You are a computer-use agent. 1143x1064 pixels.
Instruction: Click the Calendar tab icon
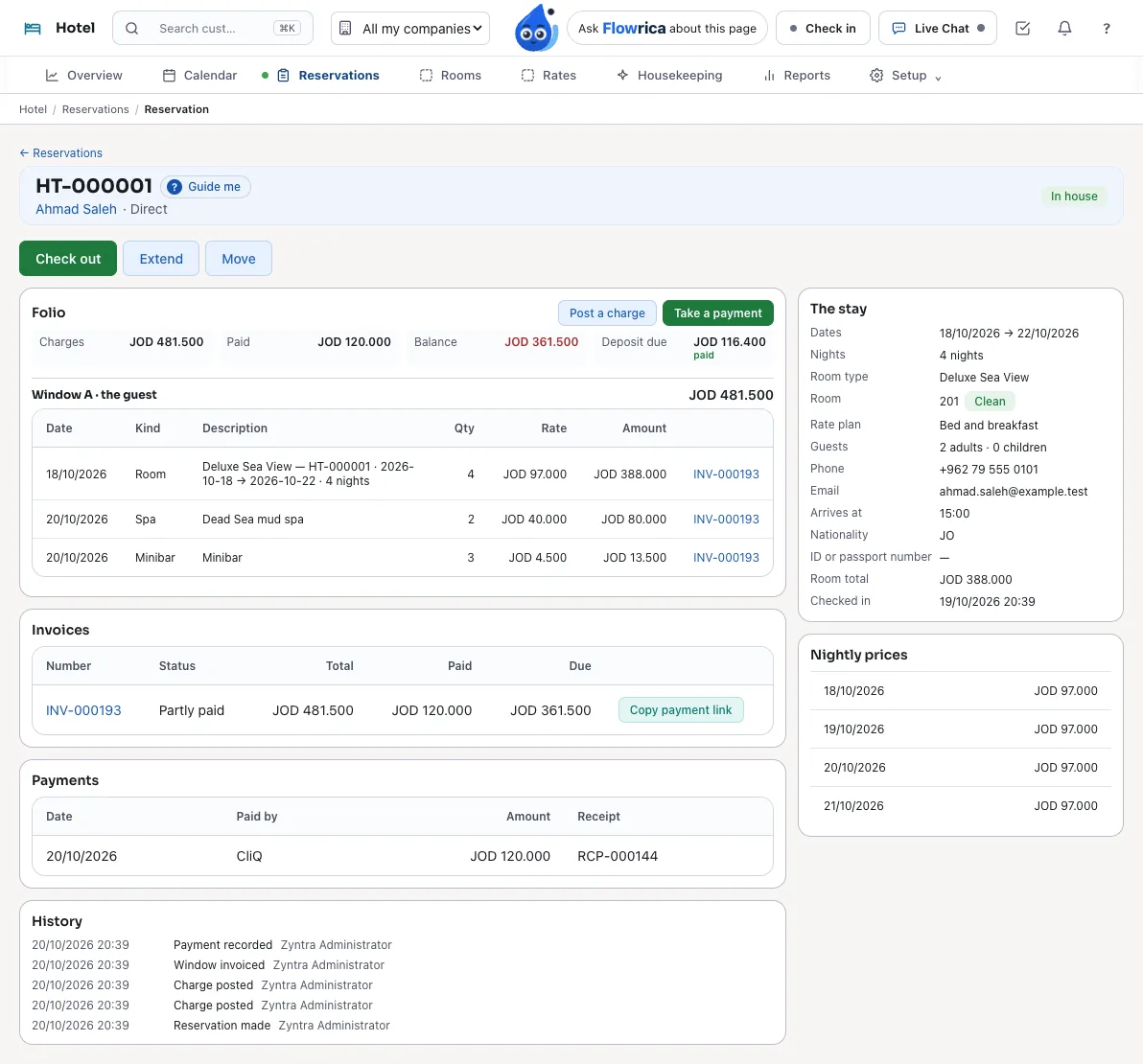coord(169,75)
